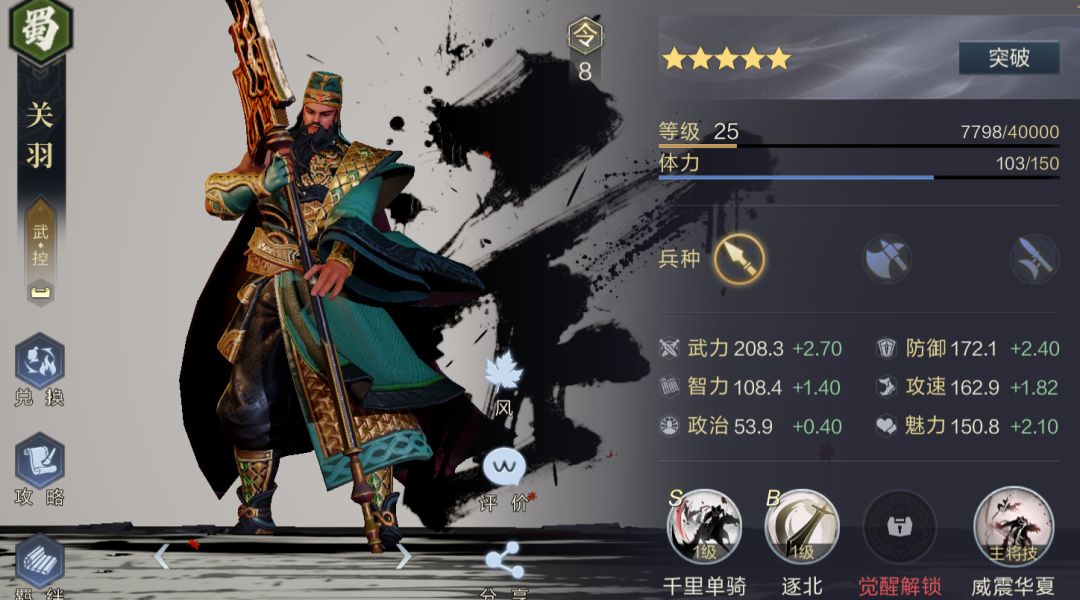Select the halberd troop type
Image resolution: width=1080 pixels, height=600 pixels.
pos(1035,259)
